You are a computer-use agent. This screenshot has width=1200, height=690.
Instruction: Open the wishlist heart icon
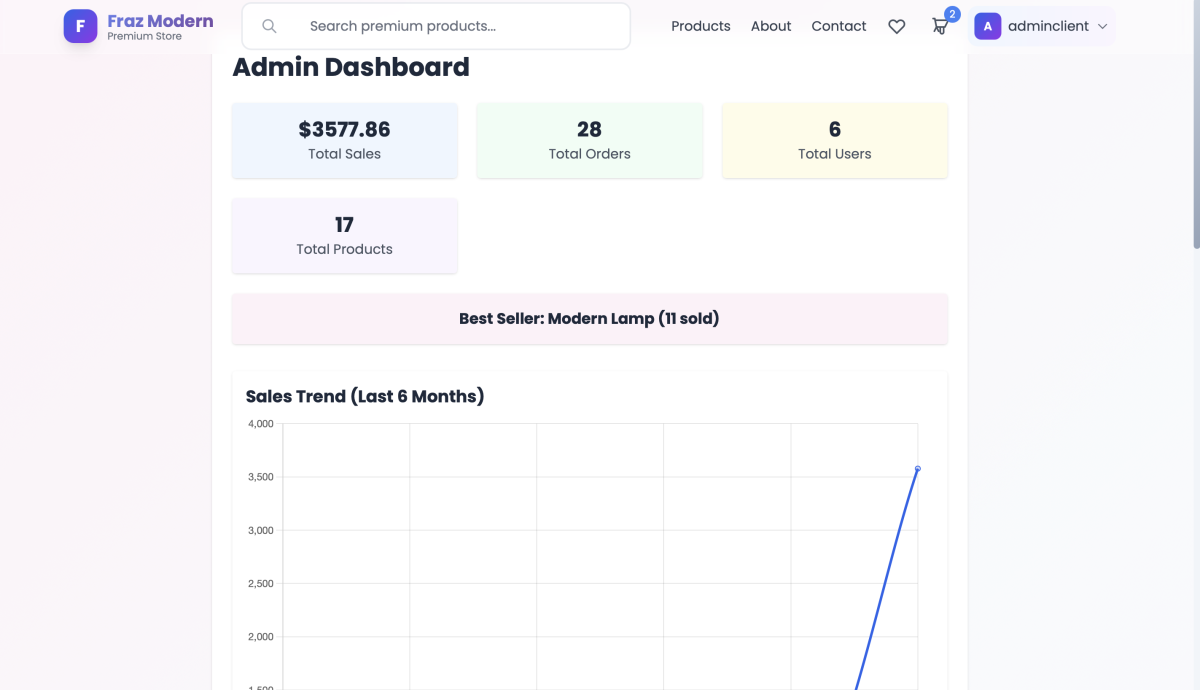pos(897,27)
